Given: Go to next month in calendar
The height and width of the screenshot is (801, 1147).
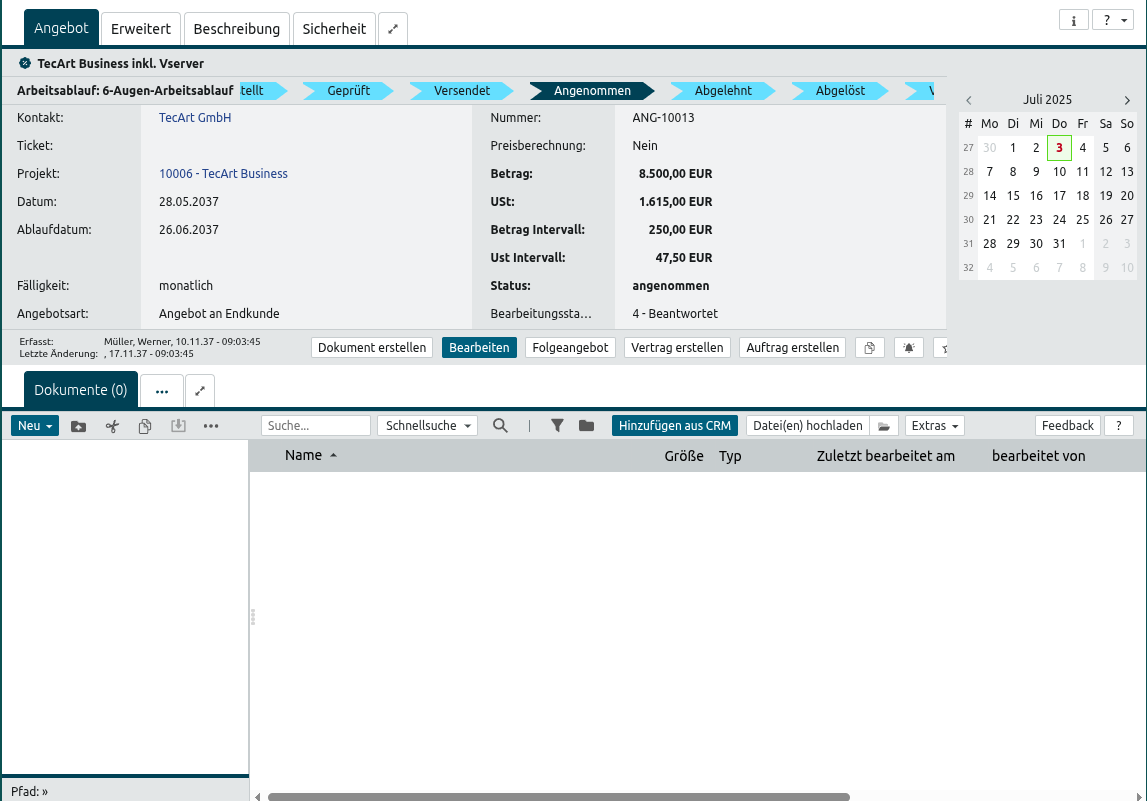Looking at the screenshot, I should coord(1127,100).
